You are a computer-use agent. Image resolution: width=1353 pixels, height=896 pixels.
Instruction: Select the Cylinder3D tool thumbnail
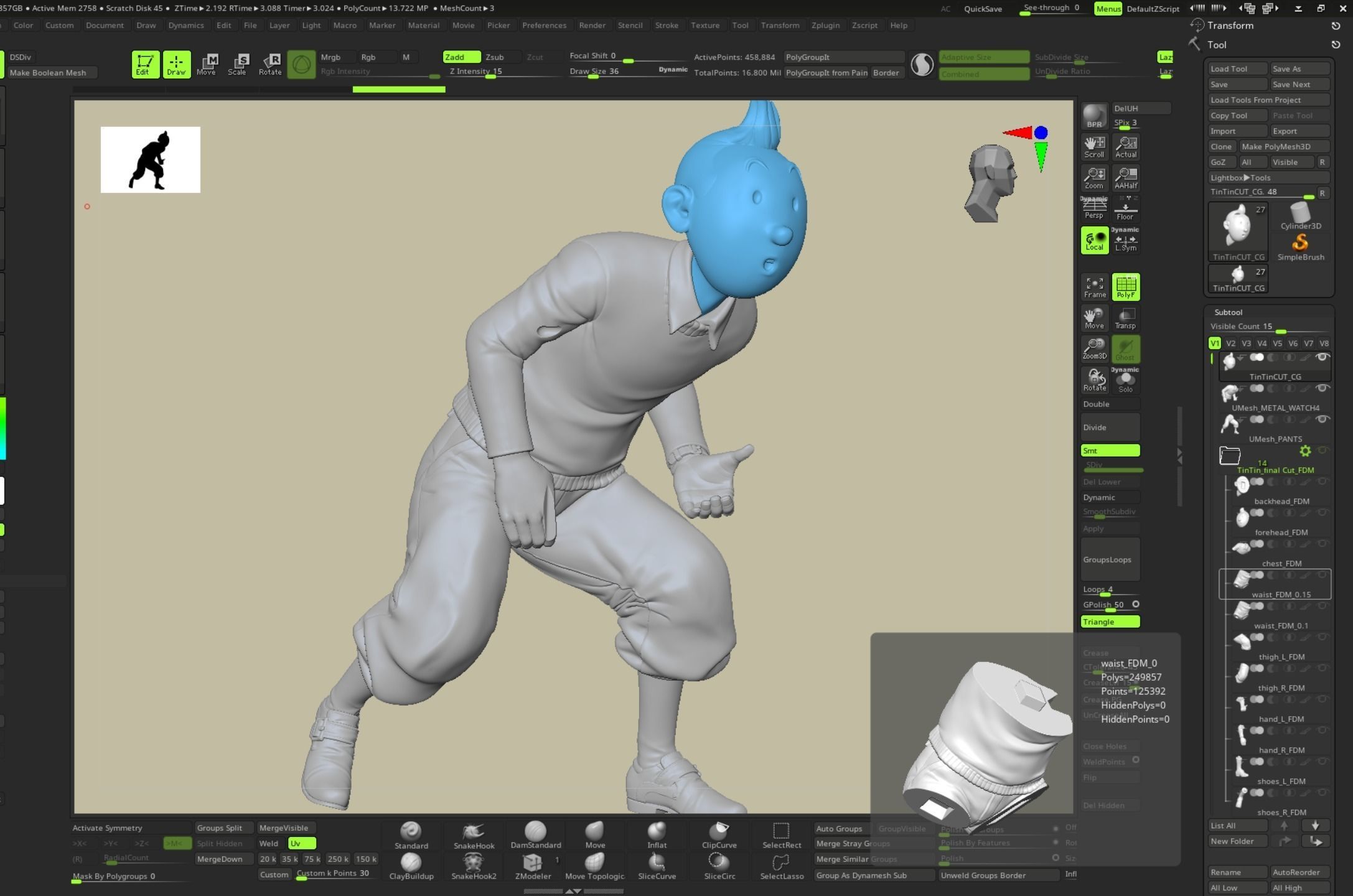1300,216
